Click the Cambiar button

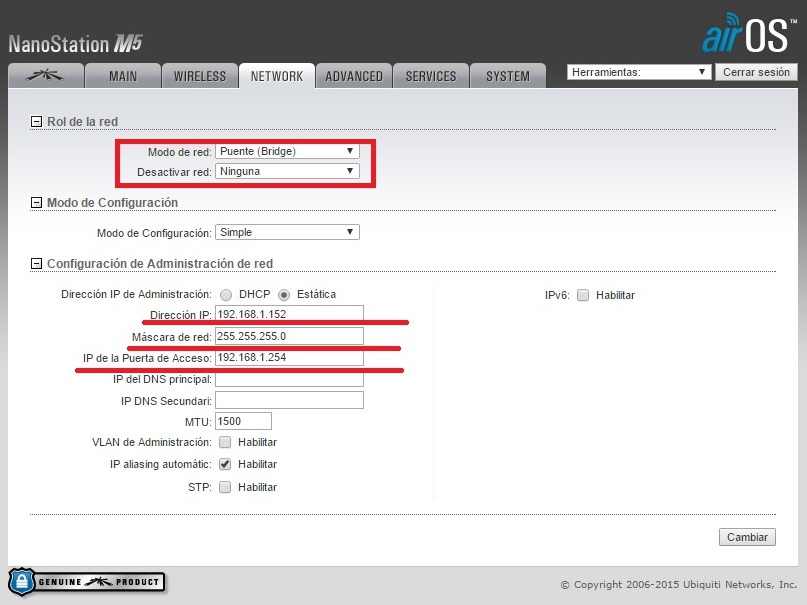point(747,537)
